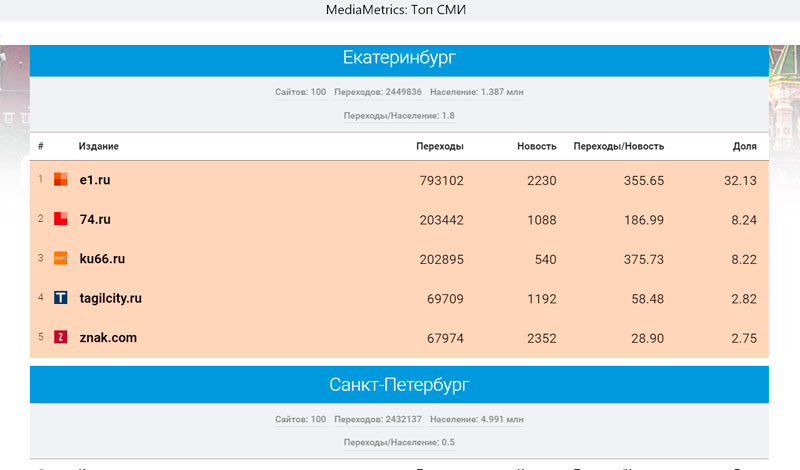The image size is (800, 470).
Task: Open the ku66.ru publication link
Action: [x=102, y=259]
